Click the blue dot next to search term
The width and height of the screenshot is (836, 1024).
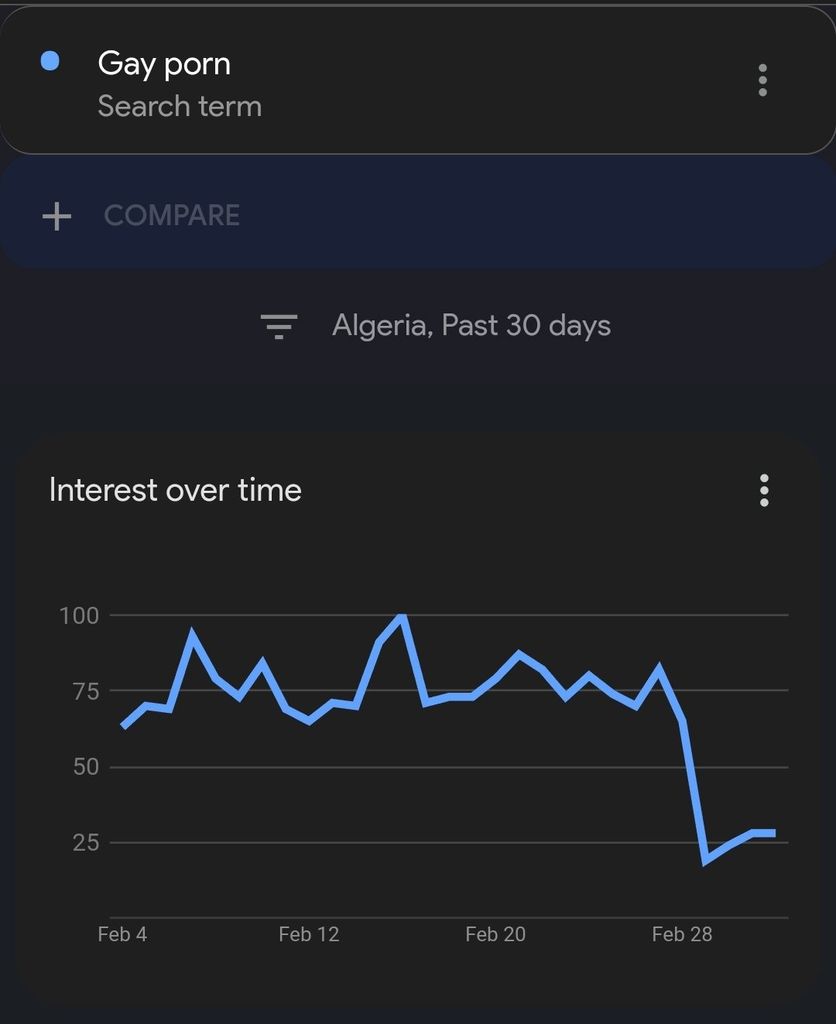[x=50, y=62]
